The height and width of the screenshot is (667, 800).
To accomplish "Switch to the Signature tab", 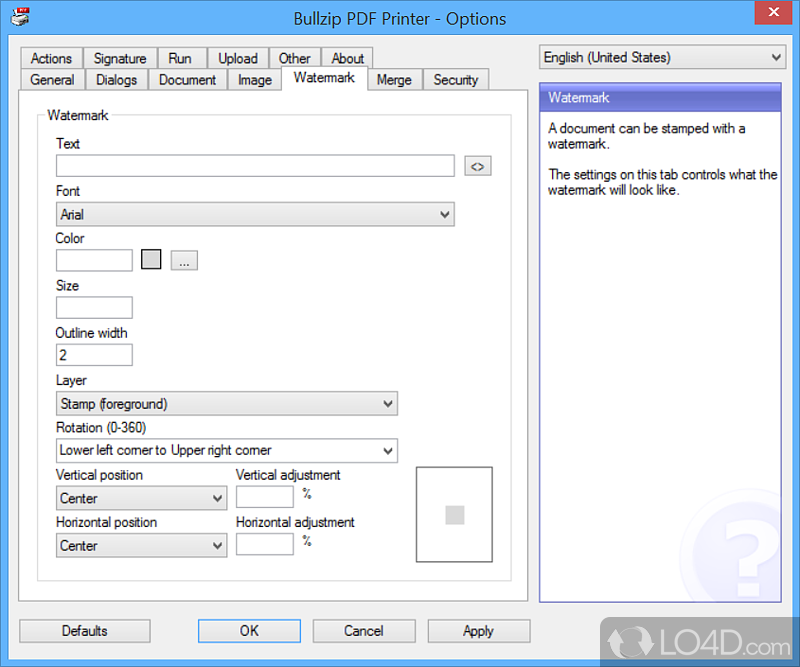I will point(120,58).
